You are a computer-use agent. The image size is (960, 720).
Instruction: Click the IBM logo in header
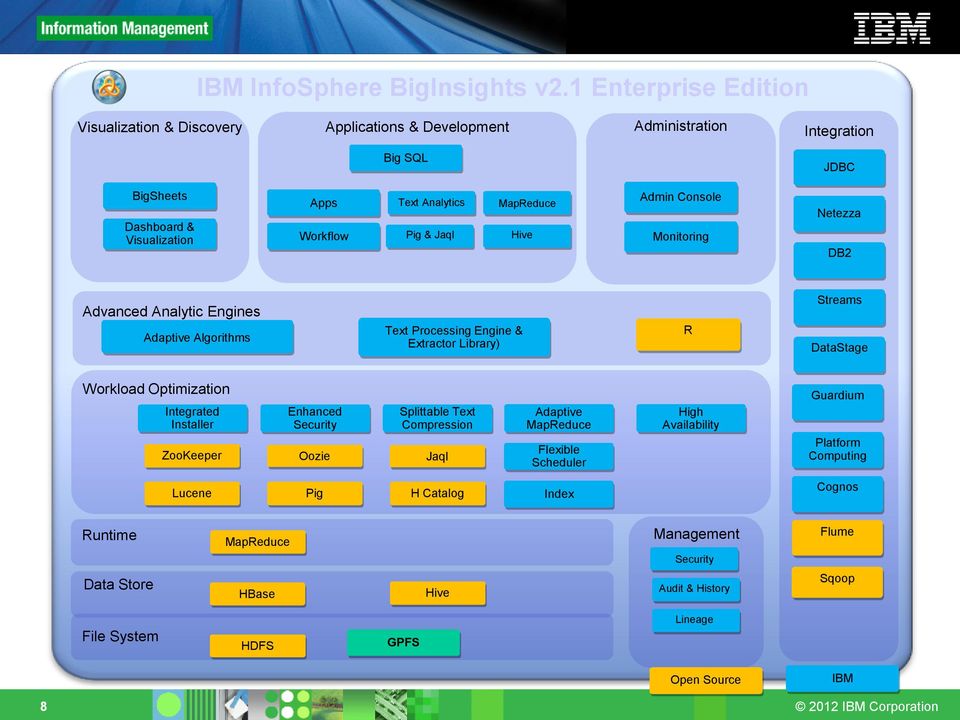click(892, 28)
